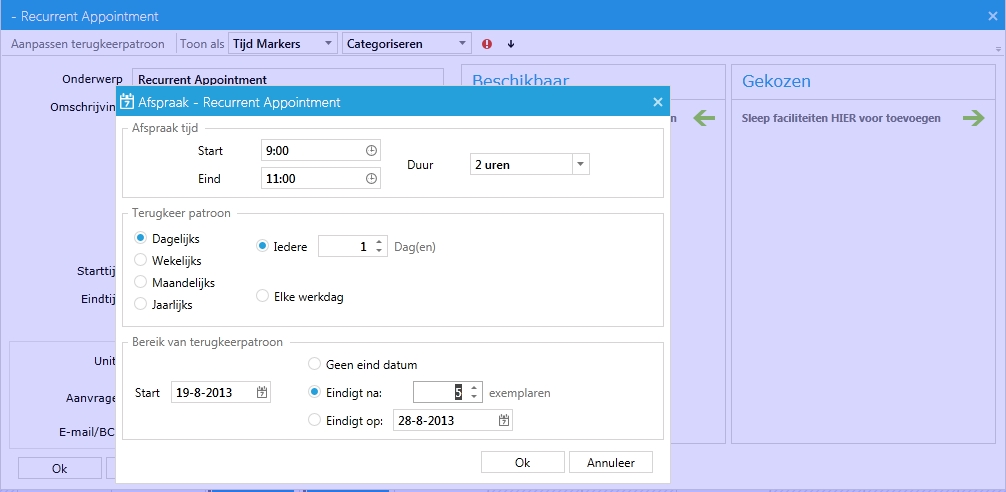This screenshot has width=1006, height=492.
Task: Click the low importance down arrow icon
Action: pos(511,44)
